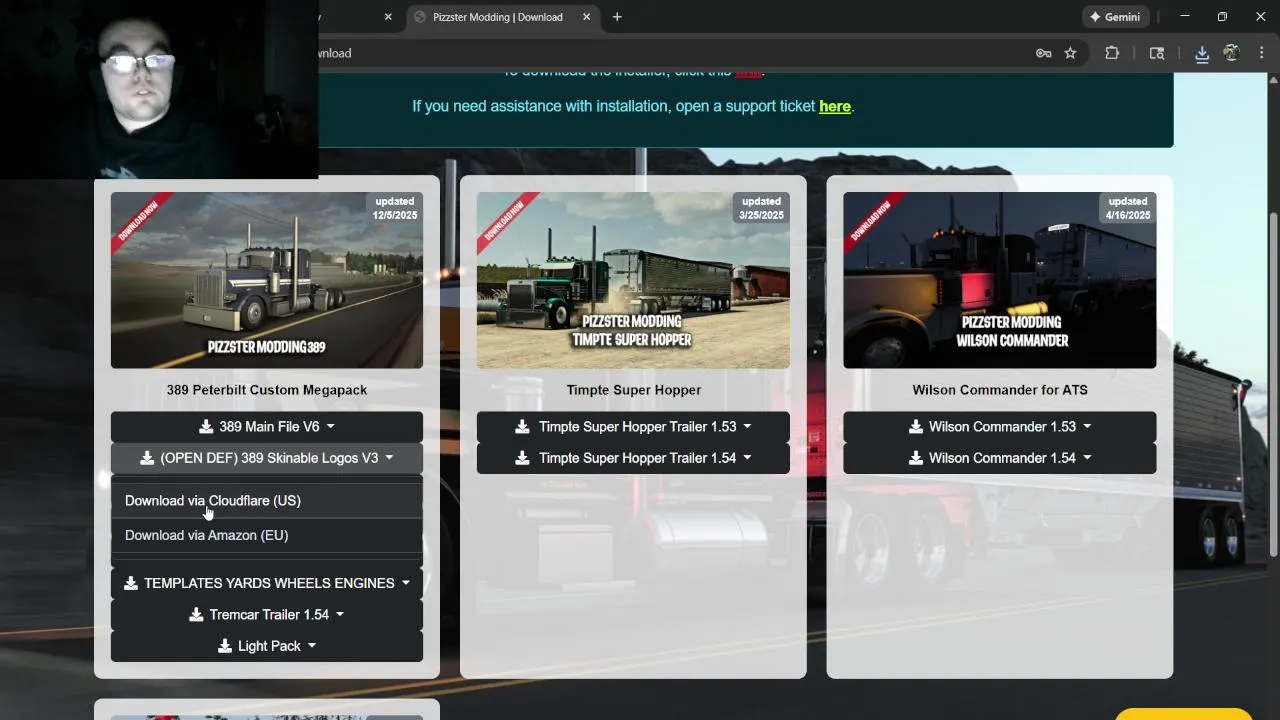Click the 'Timpte Super Hopper' card title
Screen dimensions: 1280x720
(x=634, y=390)
